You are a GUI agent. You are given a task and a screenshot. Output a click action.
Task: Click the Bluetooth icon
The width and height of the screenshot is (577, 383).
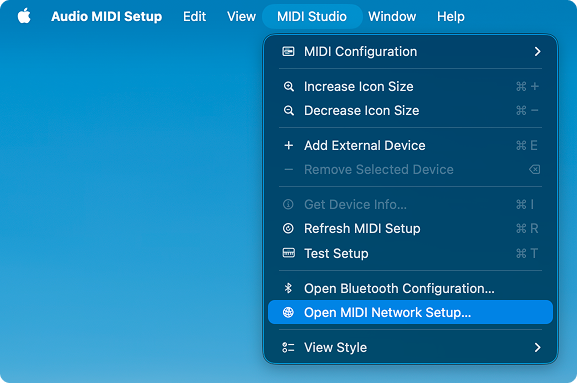pos(288,288)
